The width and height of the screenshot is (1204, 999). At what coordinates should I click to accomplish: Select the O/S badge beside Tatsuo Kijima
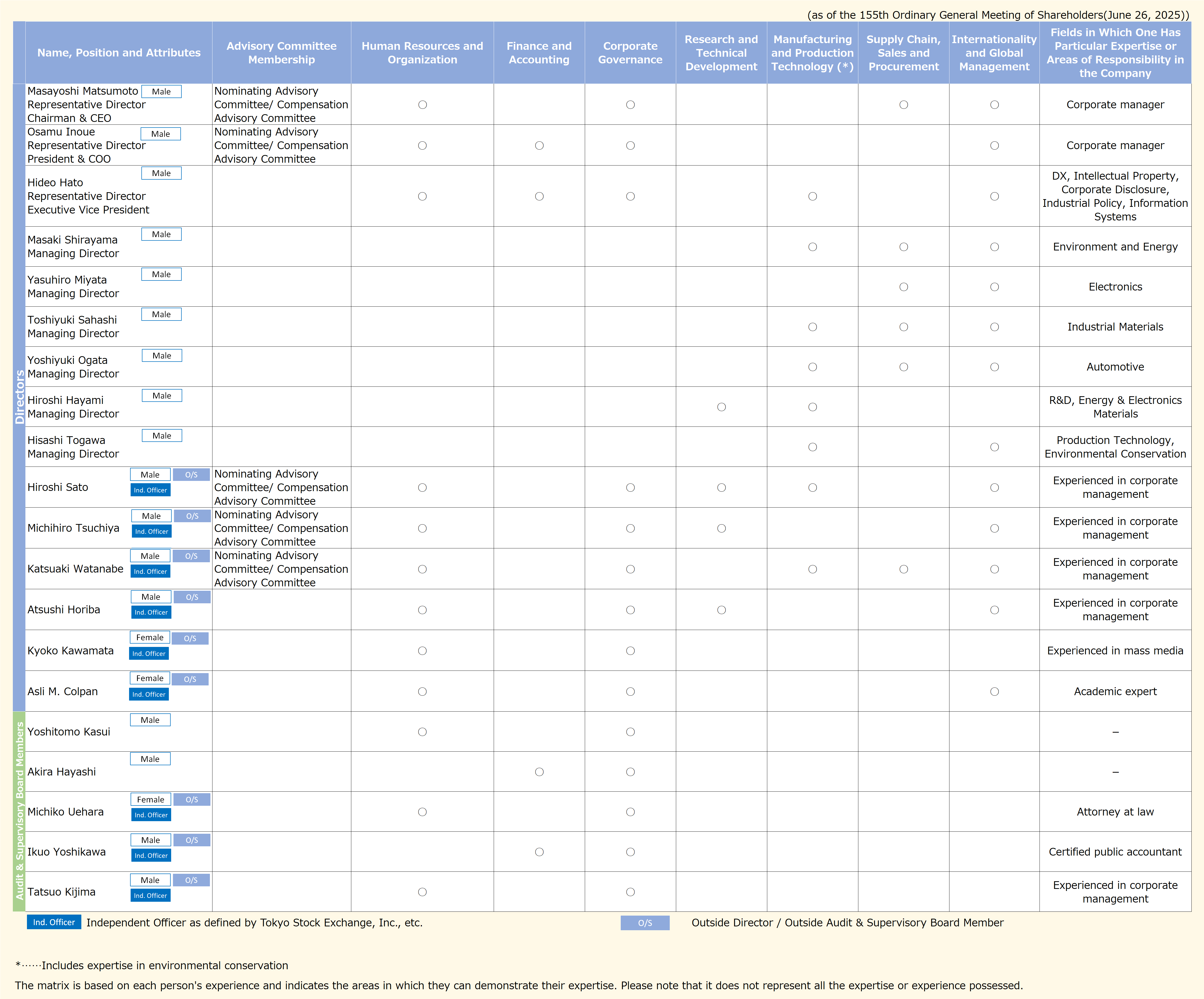[x=191, y=880]
